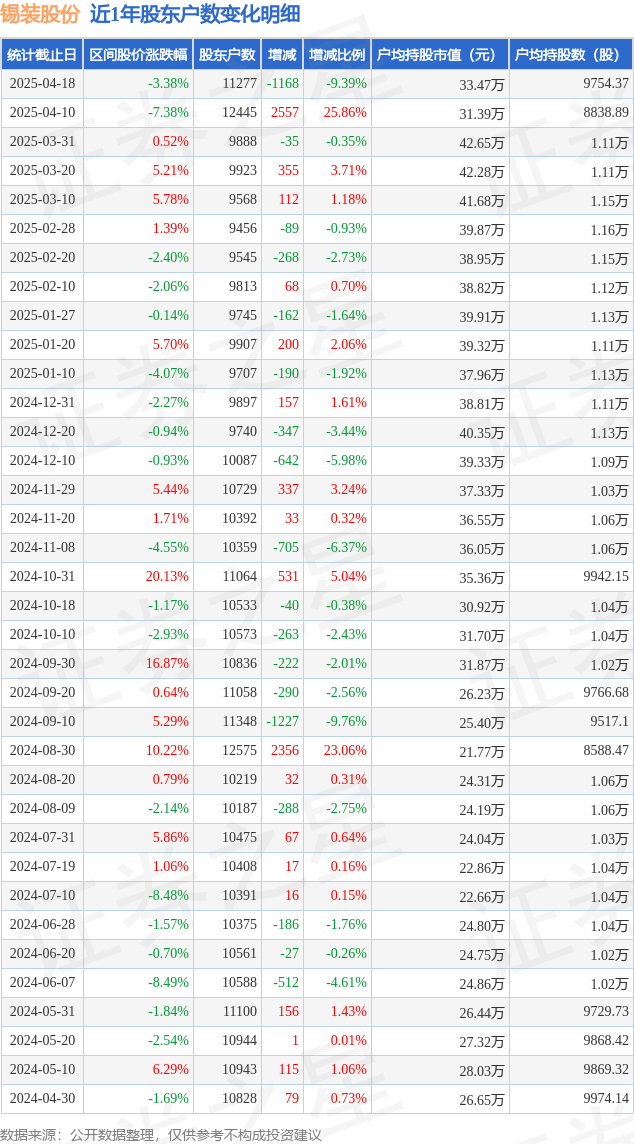Select the 16.87% price change cell
The height and width of the screenshot is (1144, 634).
tap(168, 664)
